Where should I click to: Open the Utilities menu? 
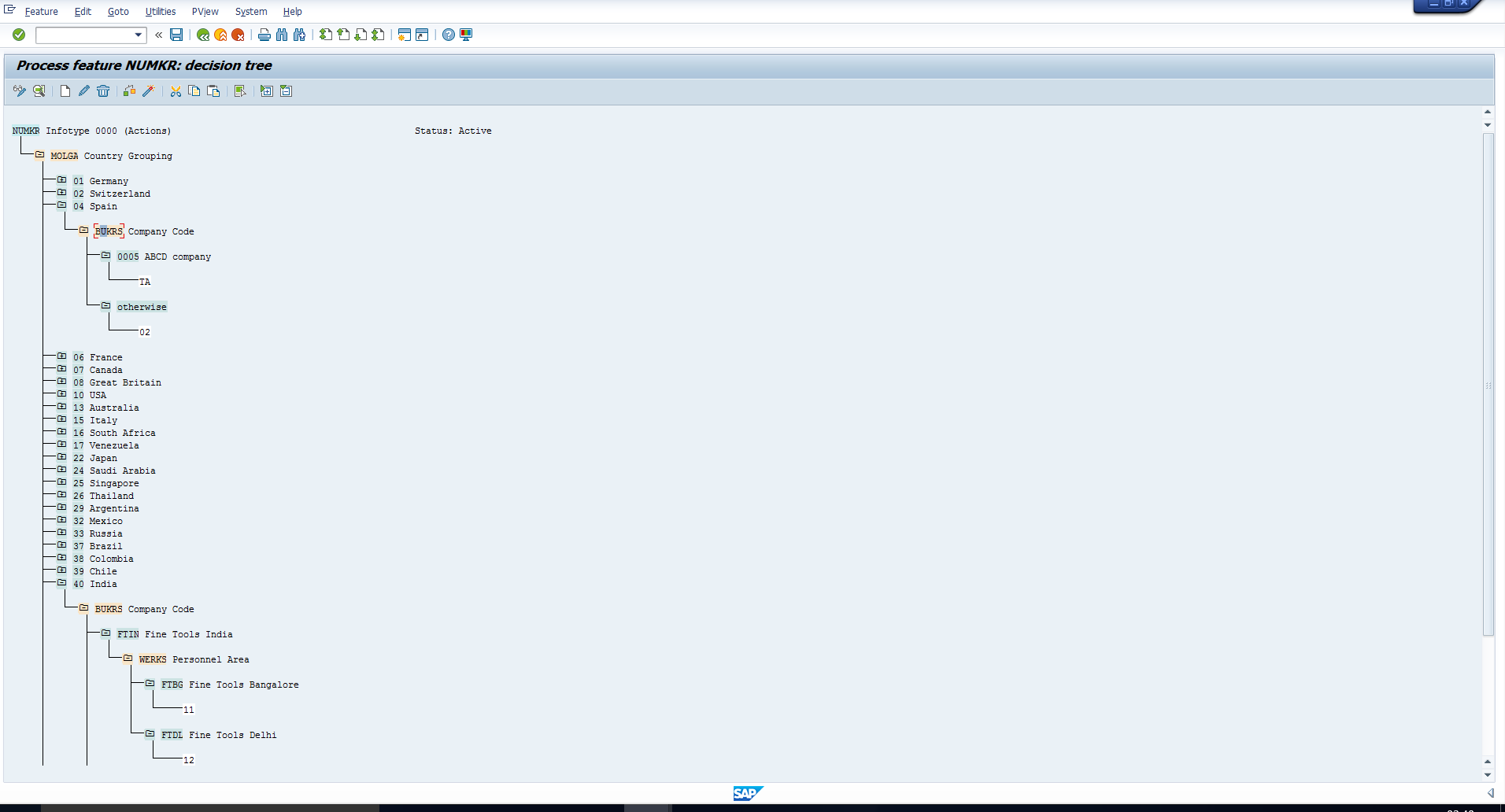click(x=161, y=12)
